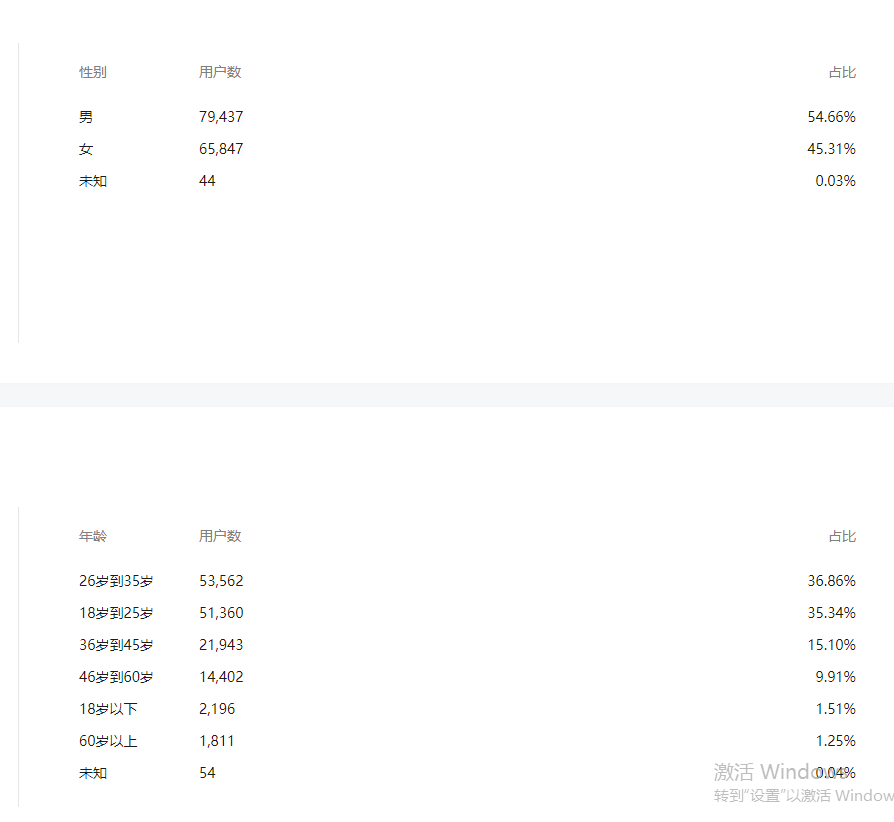The height and width of the screenshot is (822, 894).
Task: Click the 45.31% female percentage
Action: pos(831,149)
